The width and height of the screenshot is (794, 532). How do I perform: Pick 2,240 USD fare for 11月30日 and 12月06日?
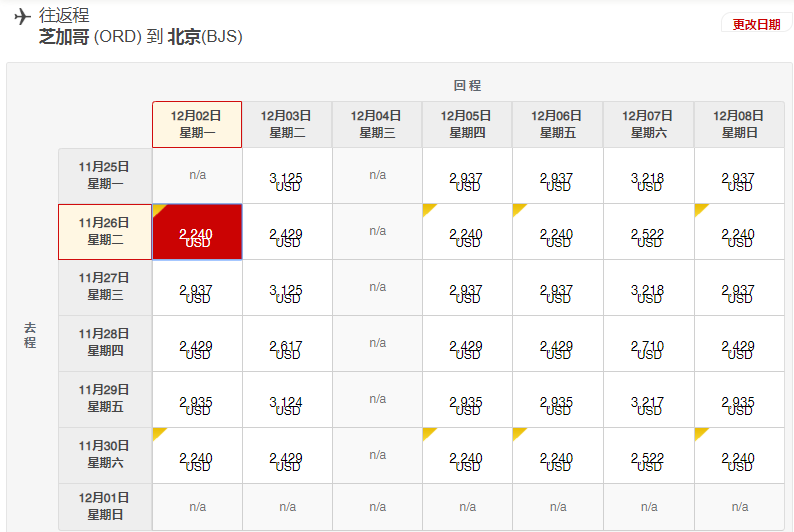(558, 456)
